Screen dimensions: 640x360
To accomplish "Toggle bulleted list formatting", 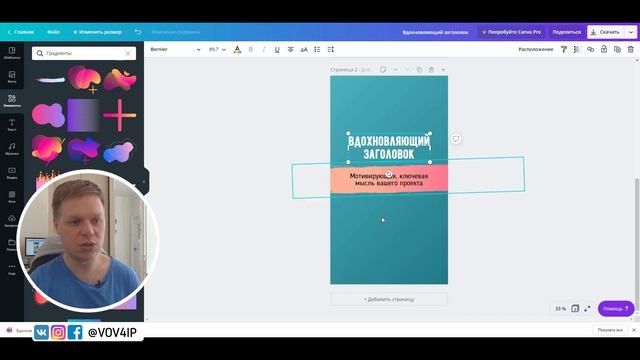I will coord(317,49).
